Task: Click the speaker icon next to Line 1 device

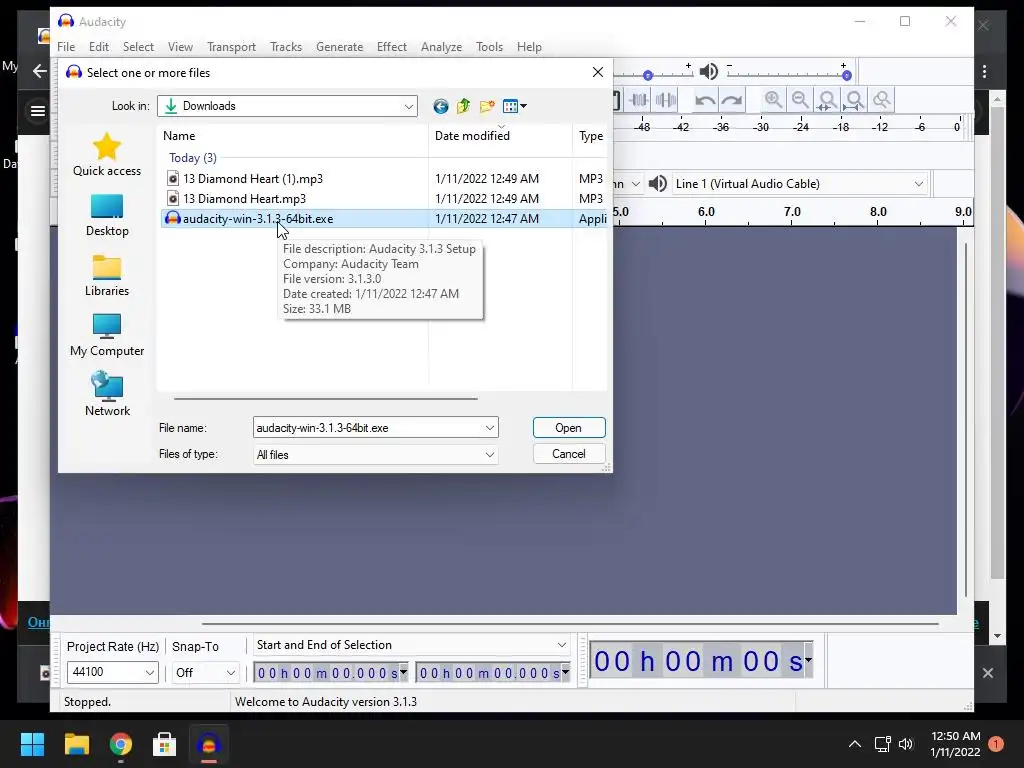Action: coord(658,184)
